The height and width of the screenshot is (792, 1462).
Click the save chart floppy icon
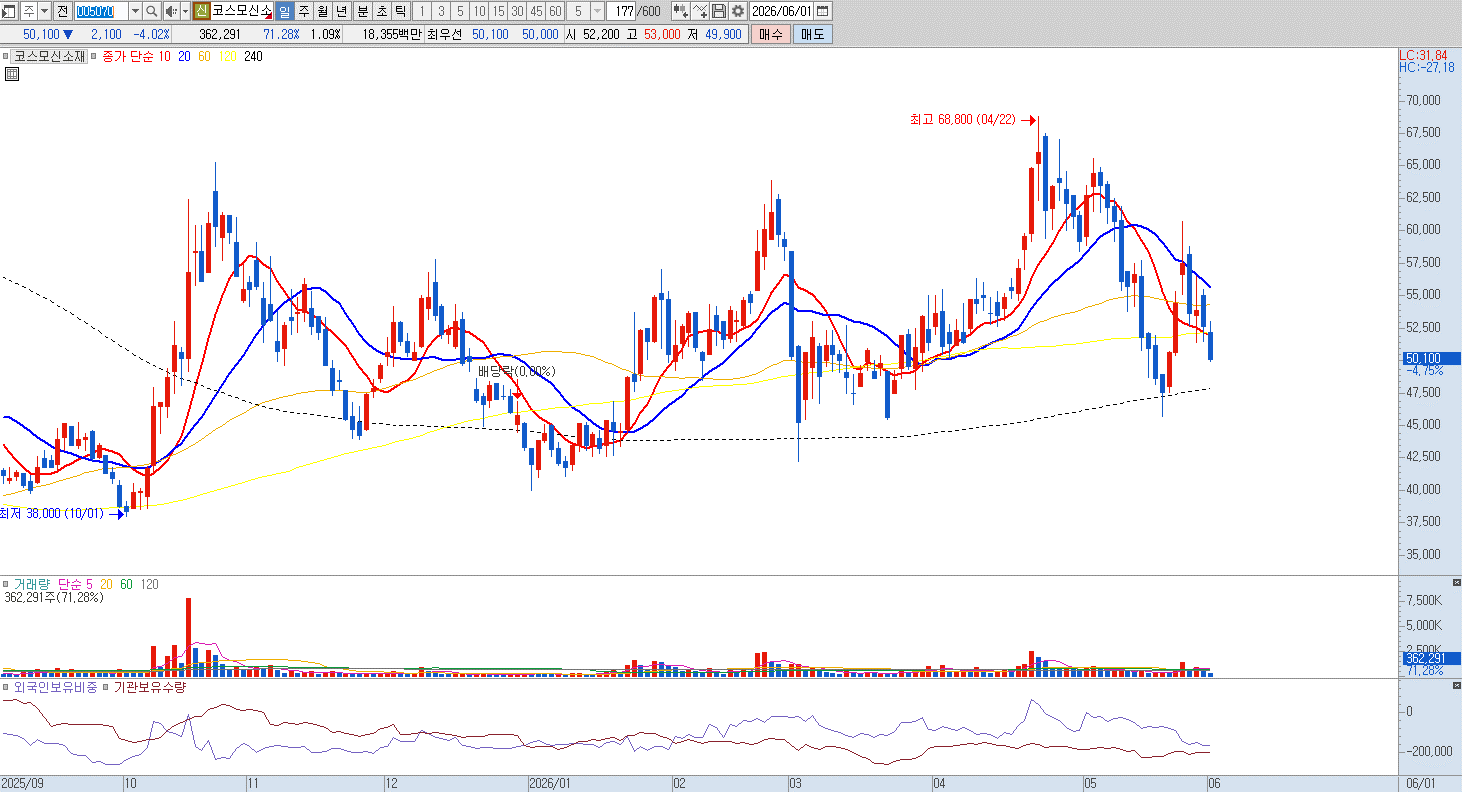point(718,11)
